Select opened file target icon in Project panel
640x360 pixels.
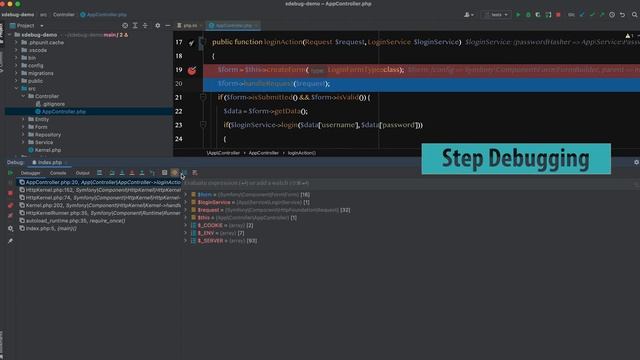pos(125,25)
